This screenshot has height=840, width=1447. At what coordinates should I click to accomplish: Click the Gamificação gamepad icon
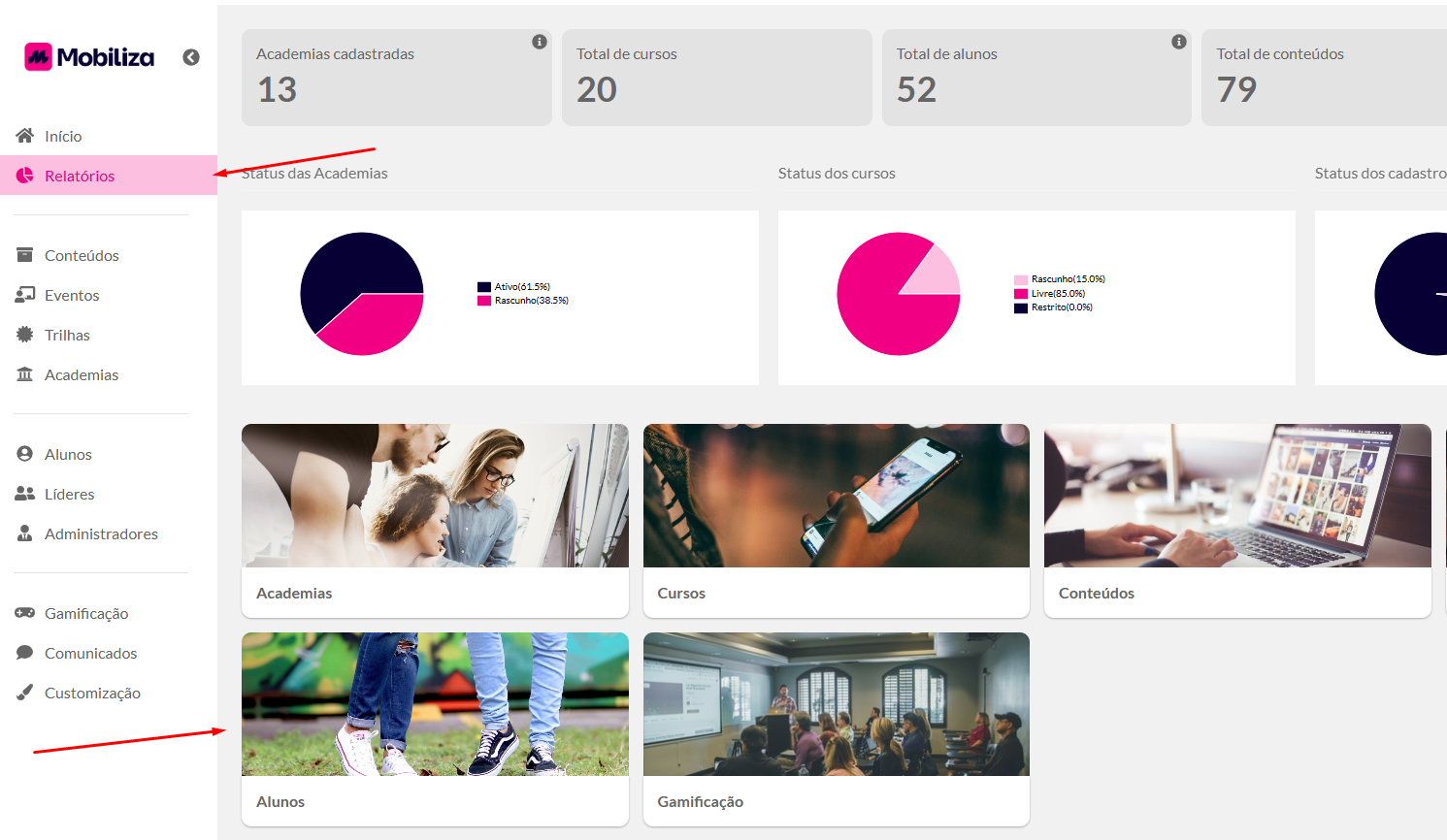pos(25,613)
